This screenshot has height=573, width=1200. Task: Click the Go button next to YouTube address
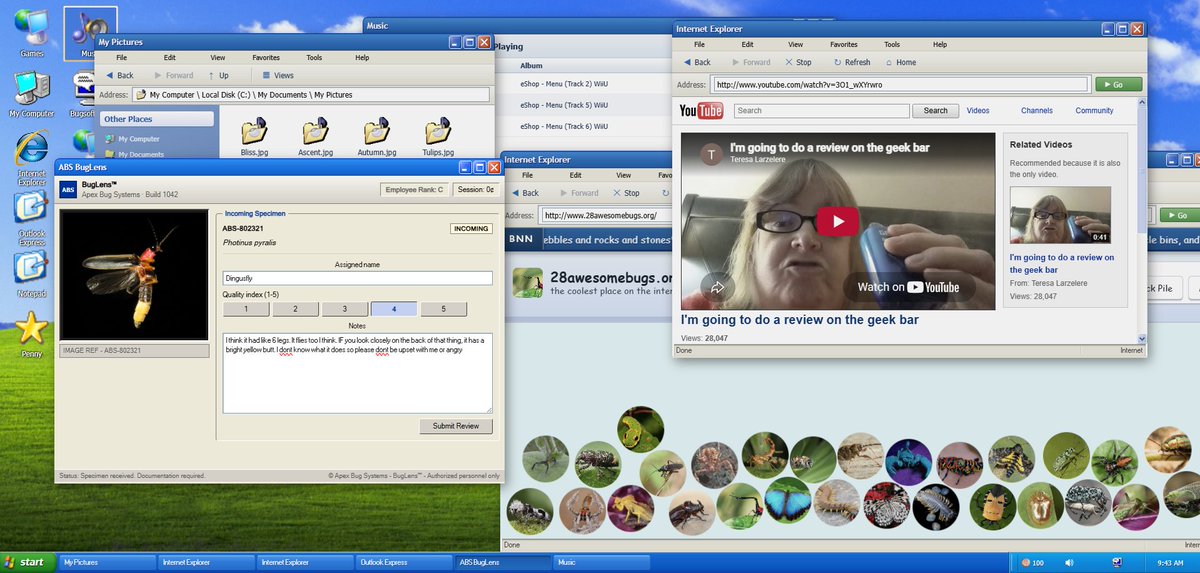pyautogui.click(x=1118, y=85)
